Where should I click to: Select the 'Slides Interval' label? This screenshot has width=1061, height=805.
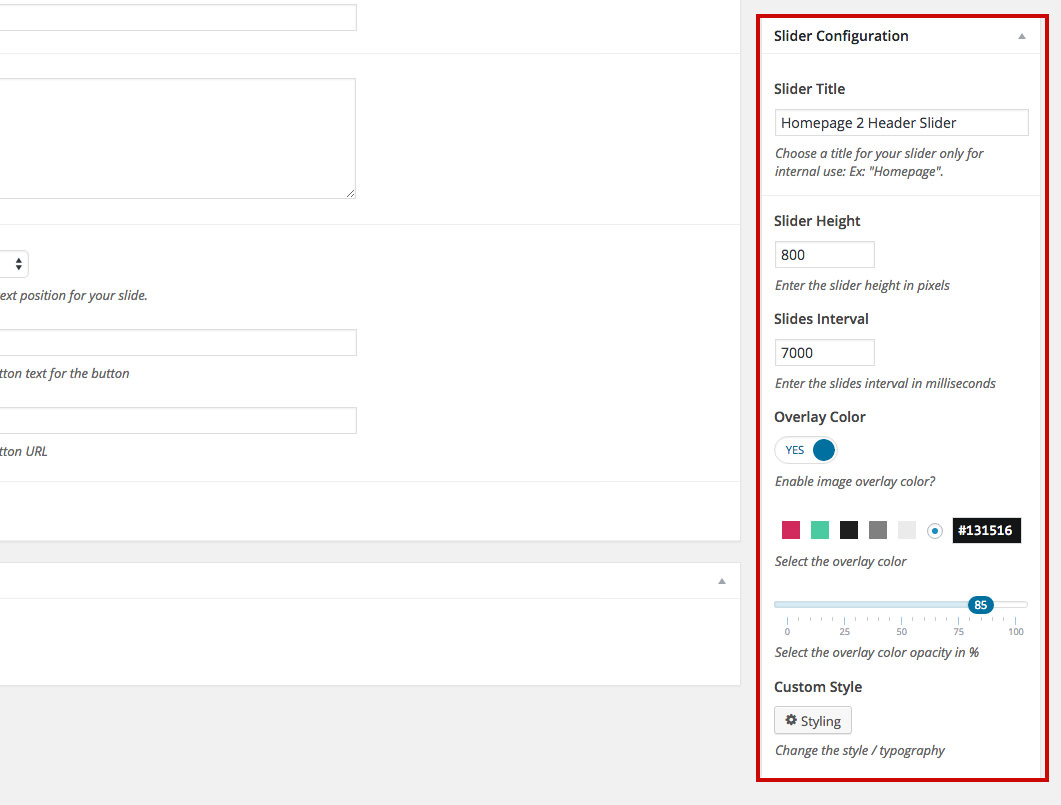(x=821, y=319)
